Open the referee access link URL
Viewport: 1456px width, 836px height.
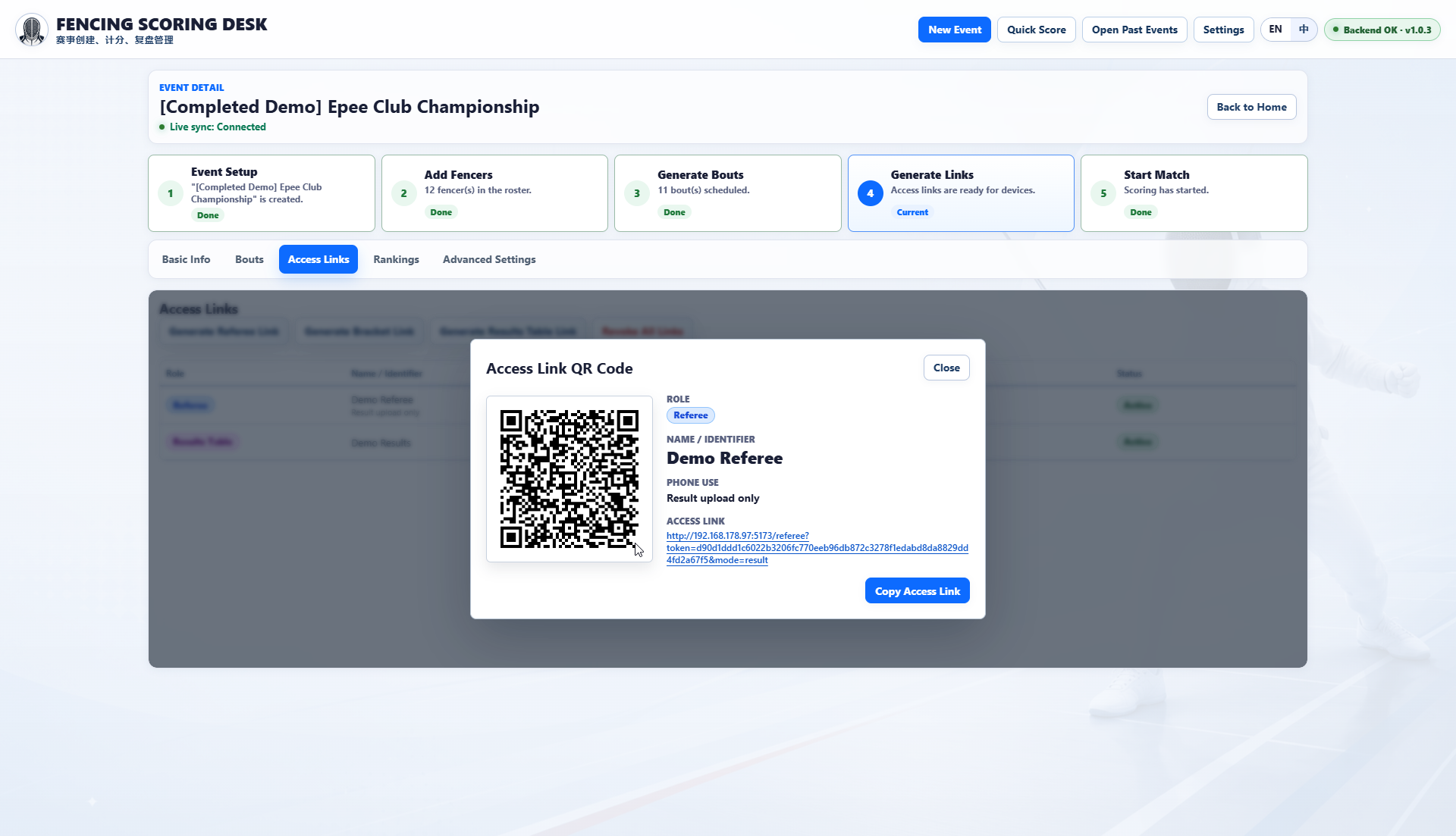817,548
